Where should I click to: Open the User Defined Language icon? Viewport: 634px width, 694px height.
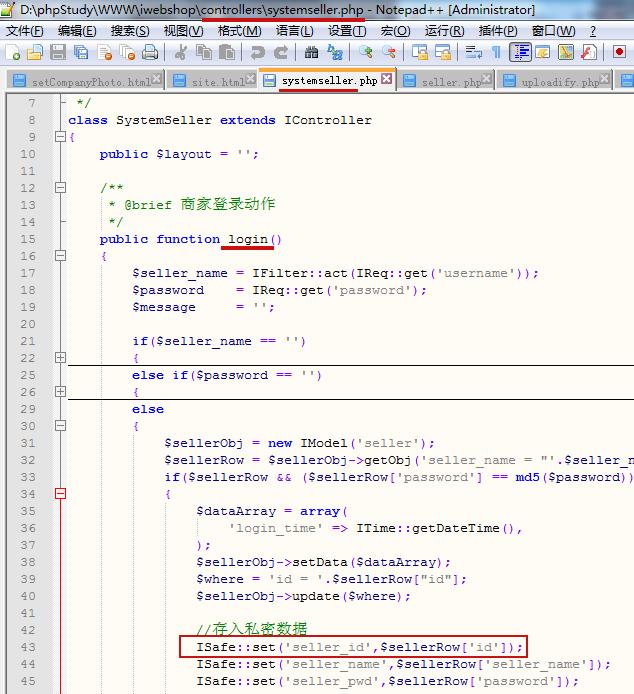coord(543,52)
